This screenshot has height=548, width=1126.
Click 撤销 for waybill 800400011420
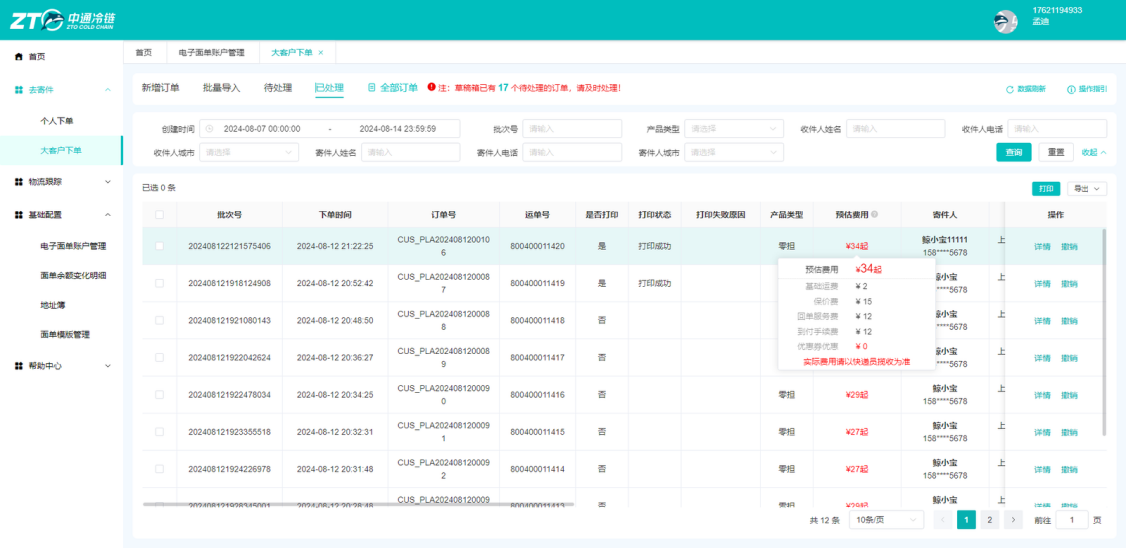(1069, 246)
